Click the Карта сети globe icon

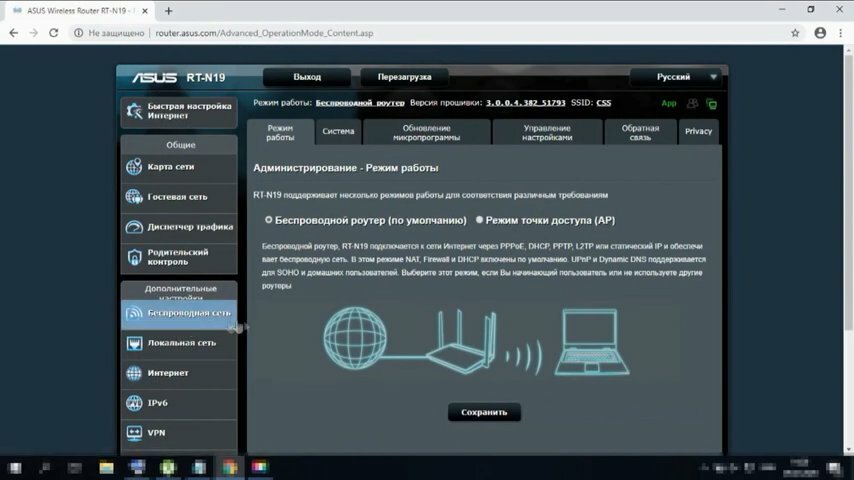click(x=134, y=167)
